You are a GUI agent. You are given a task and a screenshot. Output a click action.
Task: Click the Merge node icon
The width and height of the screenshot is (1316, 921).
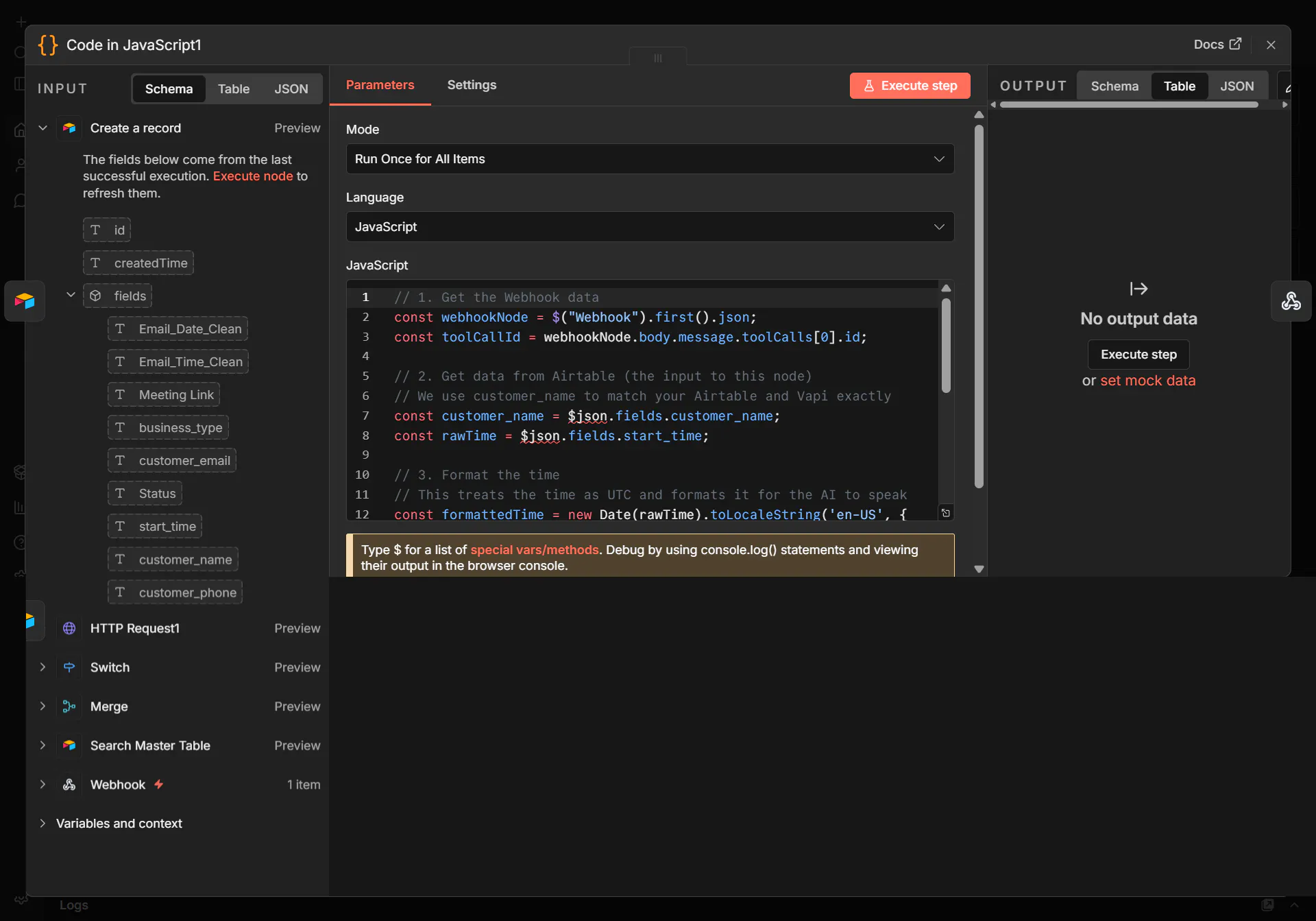[69, 706]
